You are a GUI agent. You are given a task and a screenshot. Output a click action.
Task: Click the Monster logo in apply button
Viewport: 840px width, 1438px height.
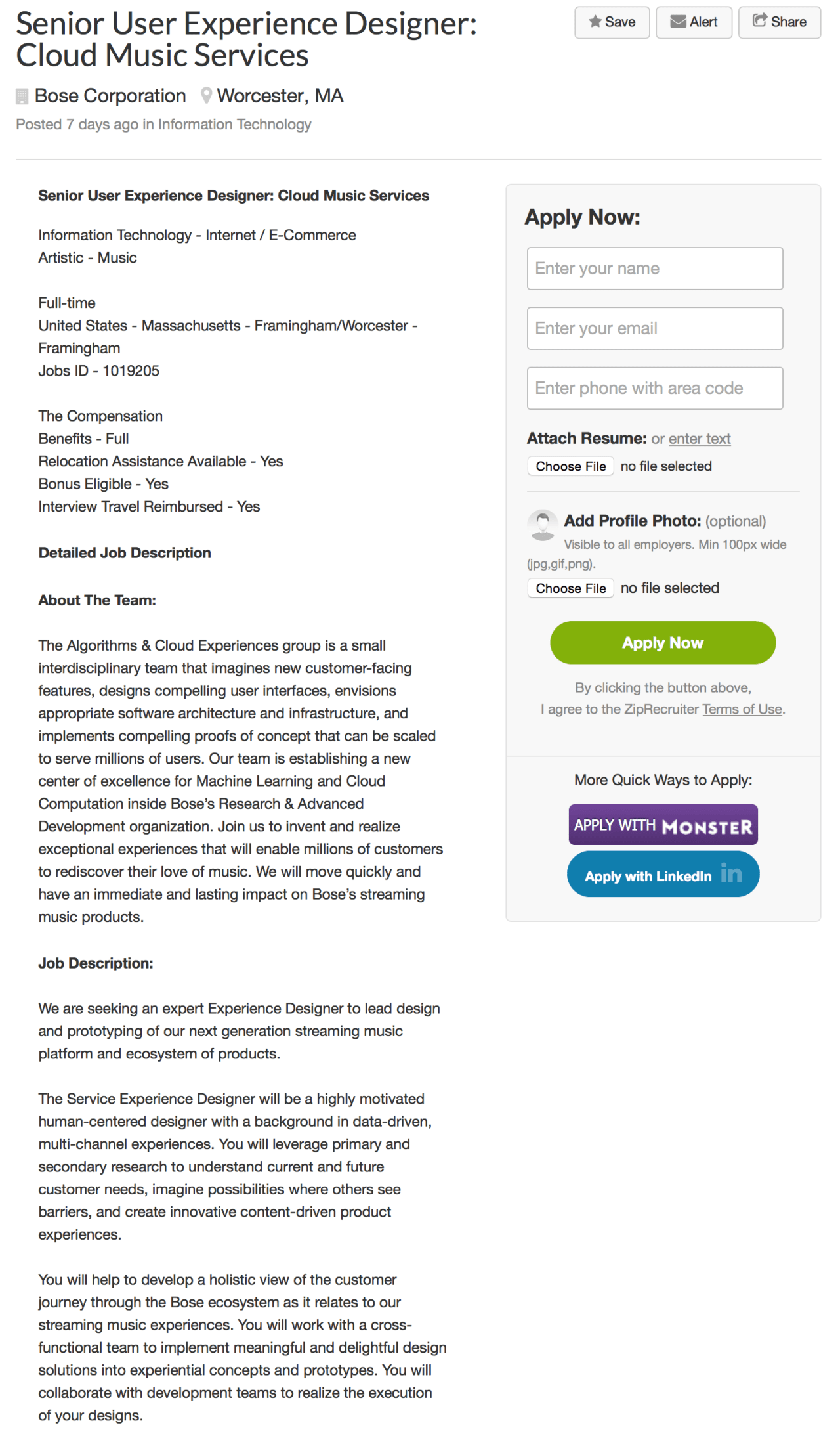pos(707,826)
